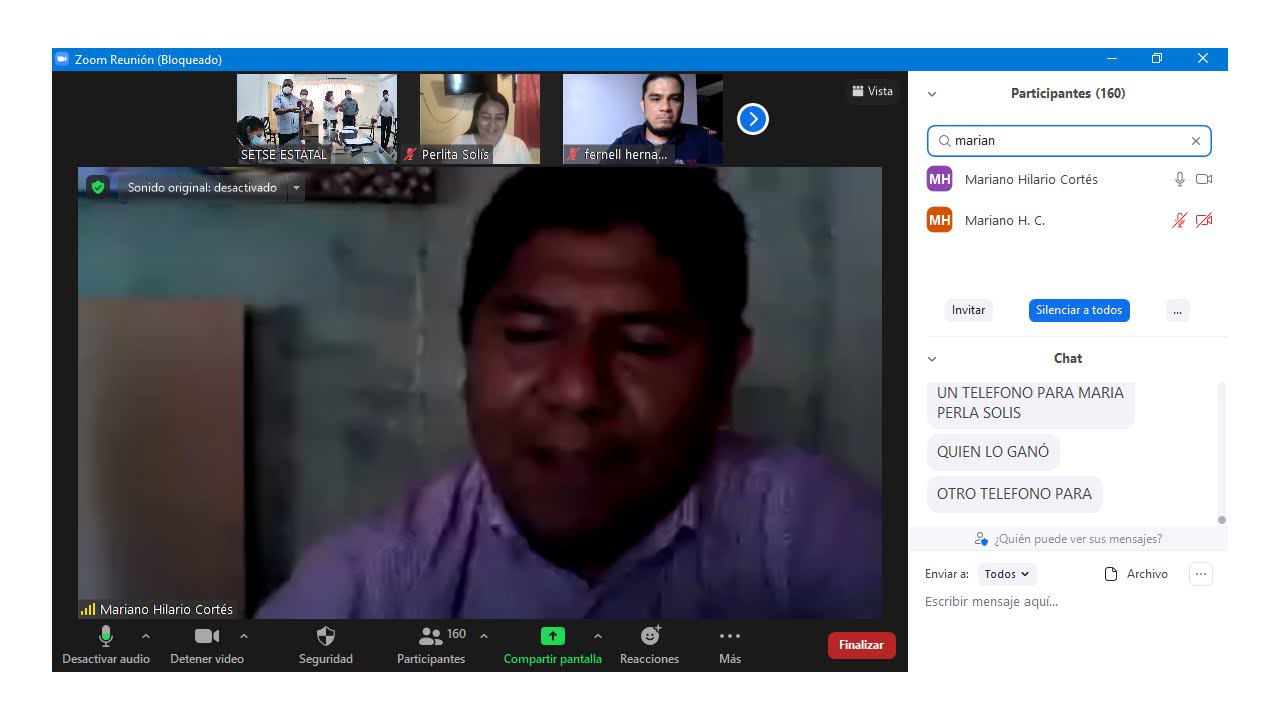
Task: Mute Mariano Hilario Cortés microphone
Action: 1179,179
